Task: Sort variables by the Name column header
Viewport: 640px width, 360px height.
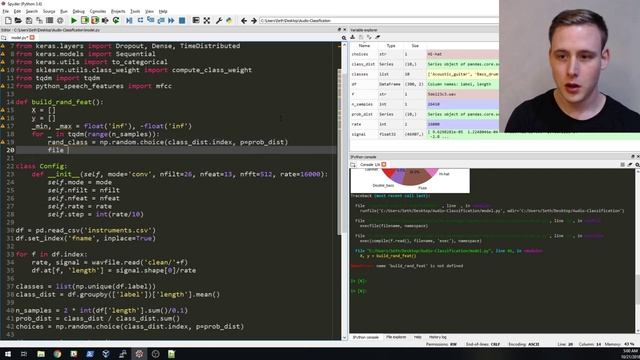Action: pos(364,46)
